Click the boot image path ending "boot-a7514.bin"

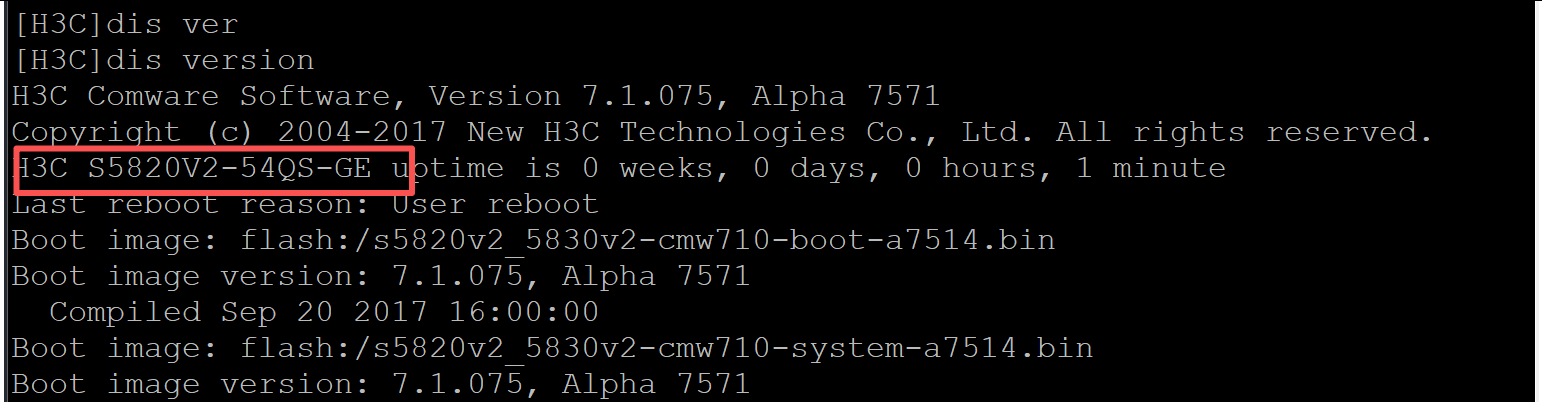coord(647,240)
